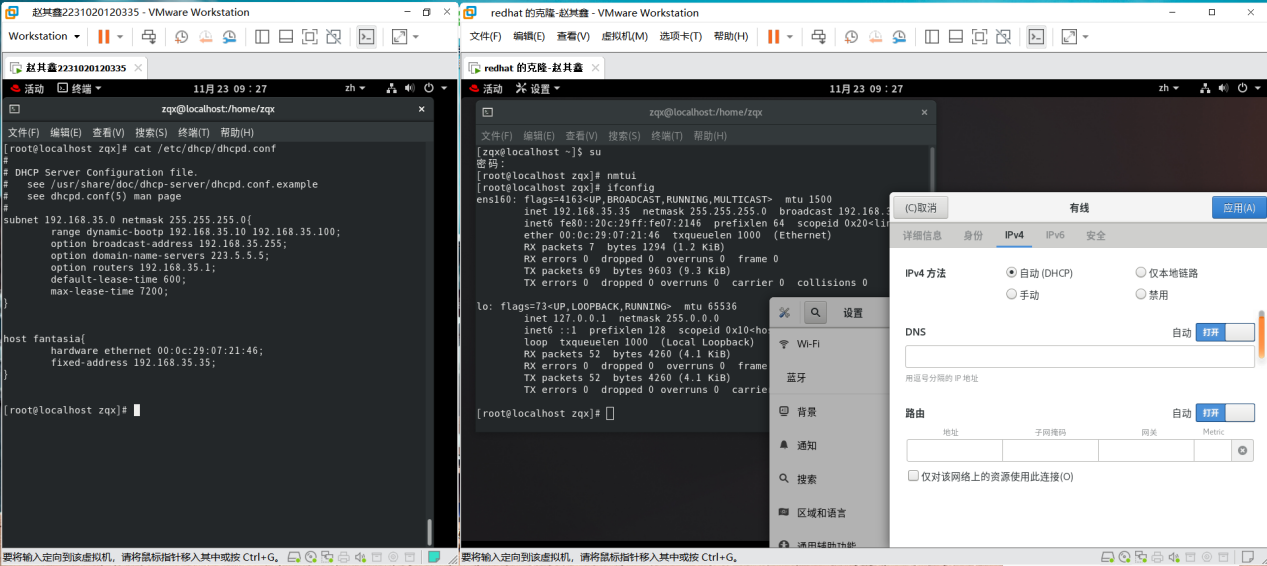The width and height of the screenshot is (1267, 566).
Task: Click the route 网关 input field
Action: pyautogui.click(x=1145, y=451)
